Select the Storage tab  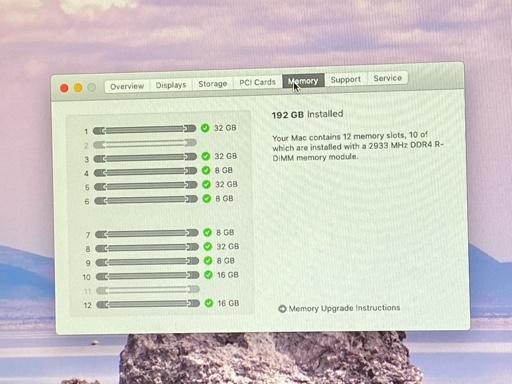point(213,84)
